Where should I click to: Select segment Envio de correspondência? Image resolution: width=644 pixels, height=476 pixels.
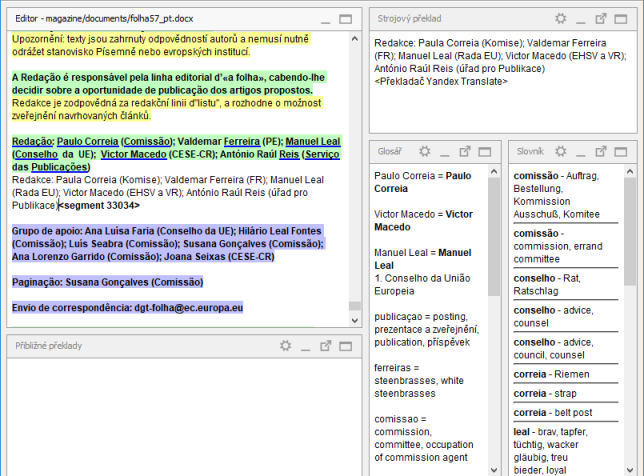127,308
